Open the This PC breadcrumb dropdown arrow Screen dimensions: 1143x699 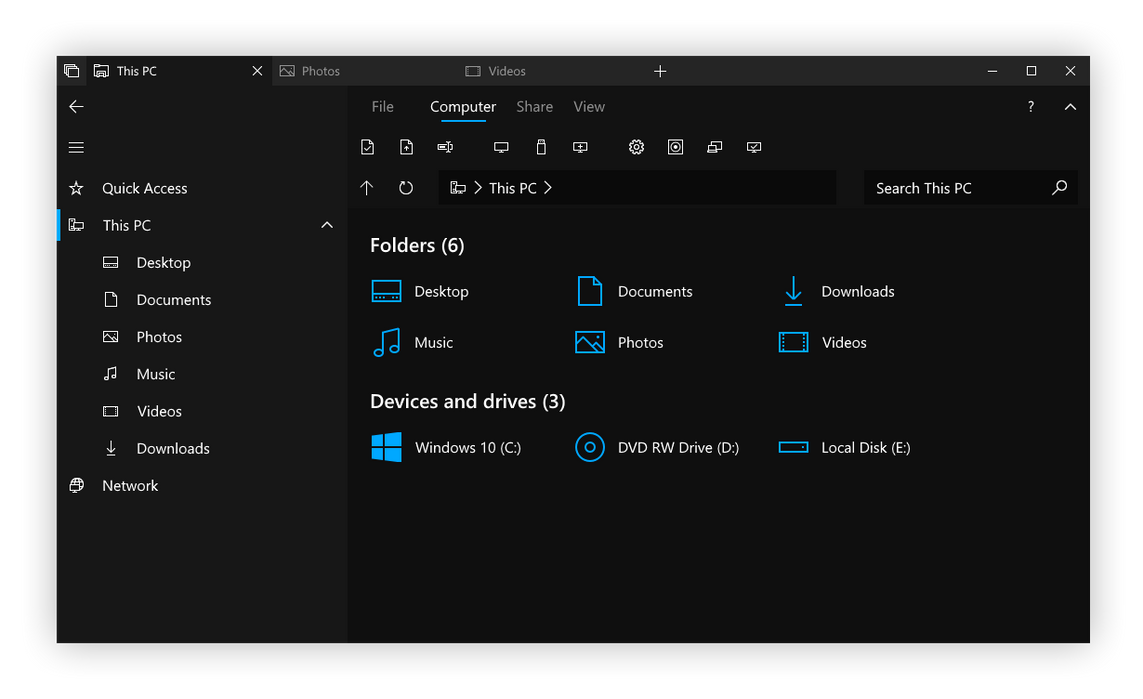548,187
